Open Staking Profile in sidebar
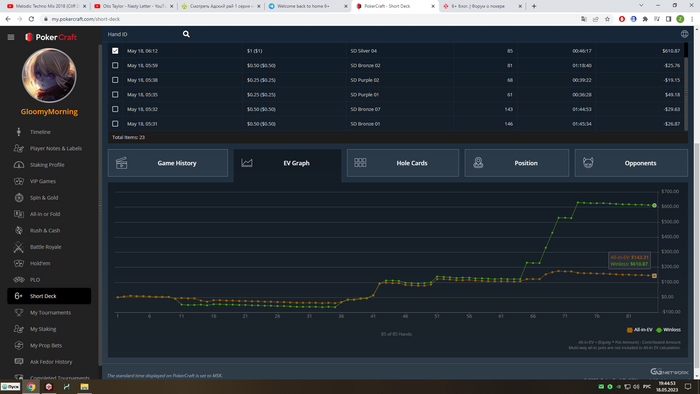The width and height of the screenshot is (700, 394). (47, 165)
